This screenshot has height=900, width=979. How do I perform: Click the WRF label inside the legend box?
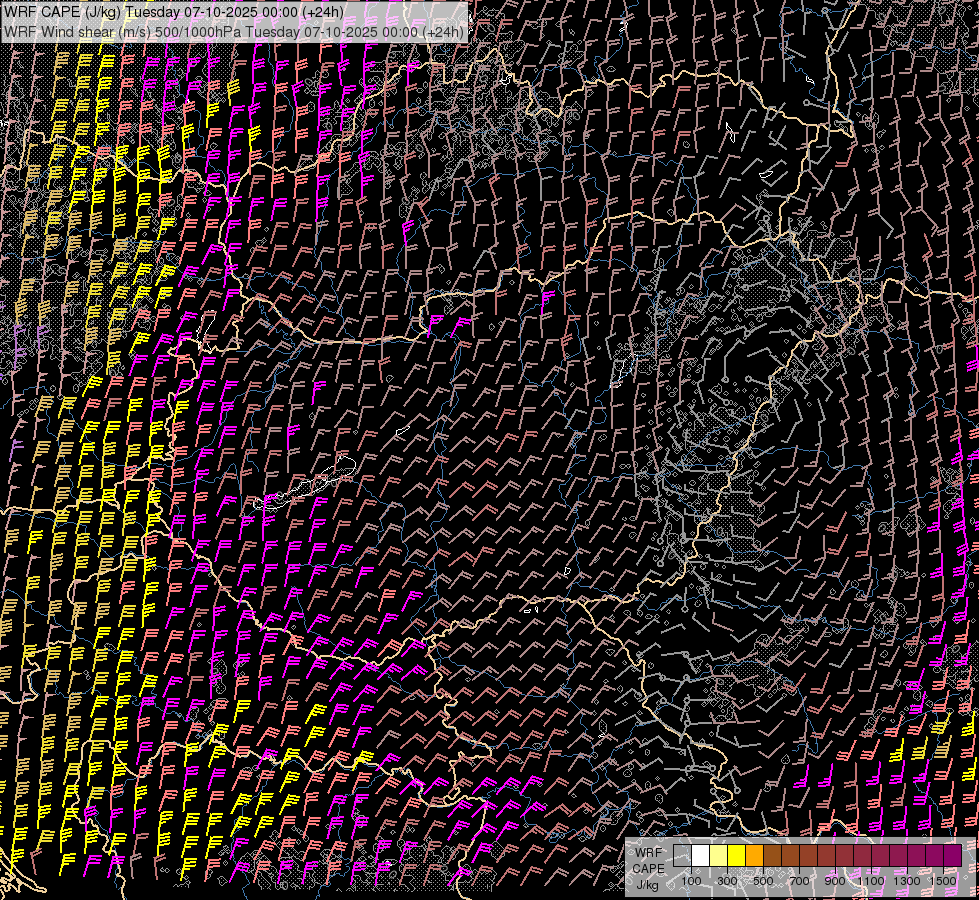[648, 853]
